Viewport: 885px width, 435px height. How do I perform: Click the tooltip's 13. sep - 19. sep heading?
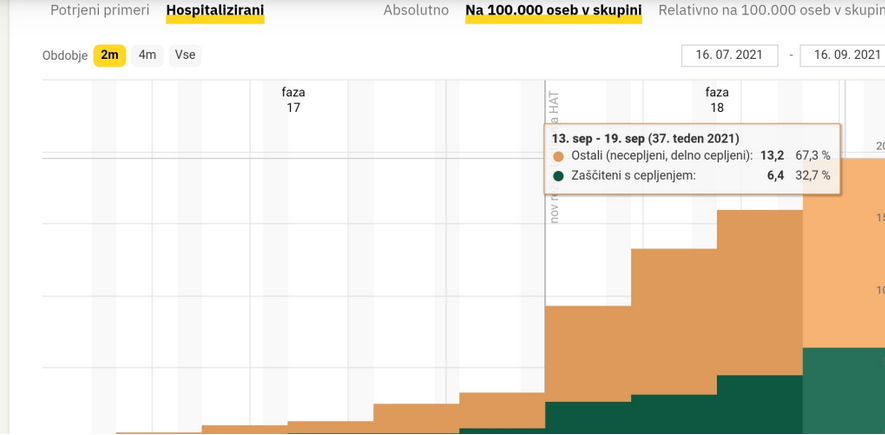point(645,137)
